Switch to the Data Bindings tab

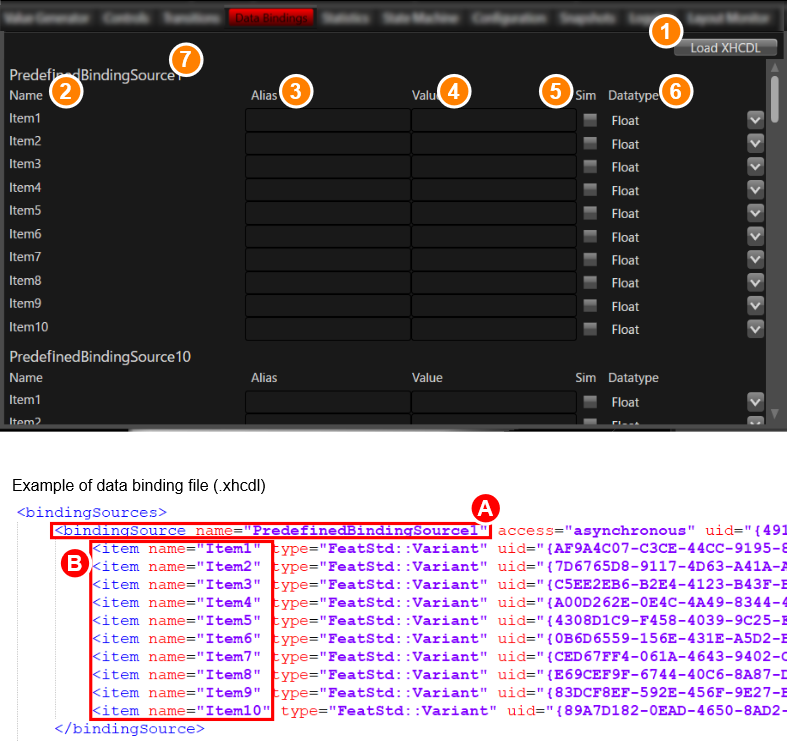tap(271, 19)
